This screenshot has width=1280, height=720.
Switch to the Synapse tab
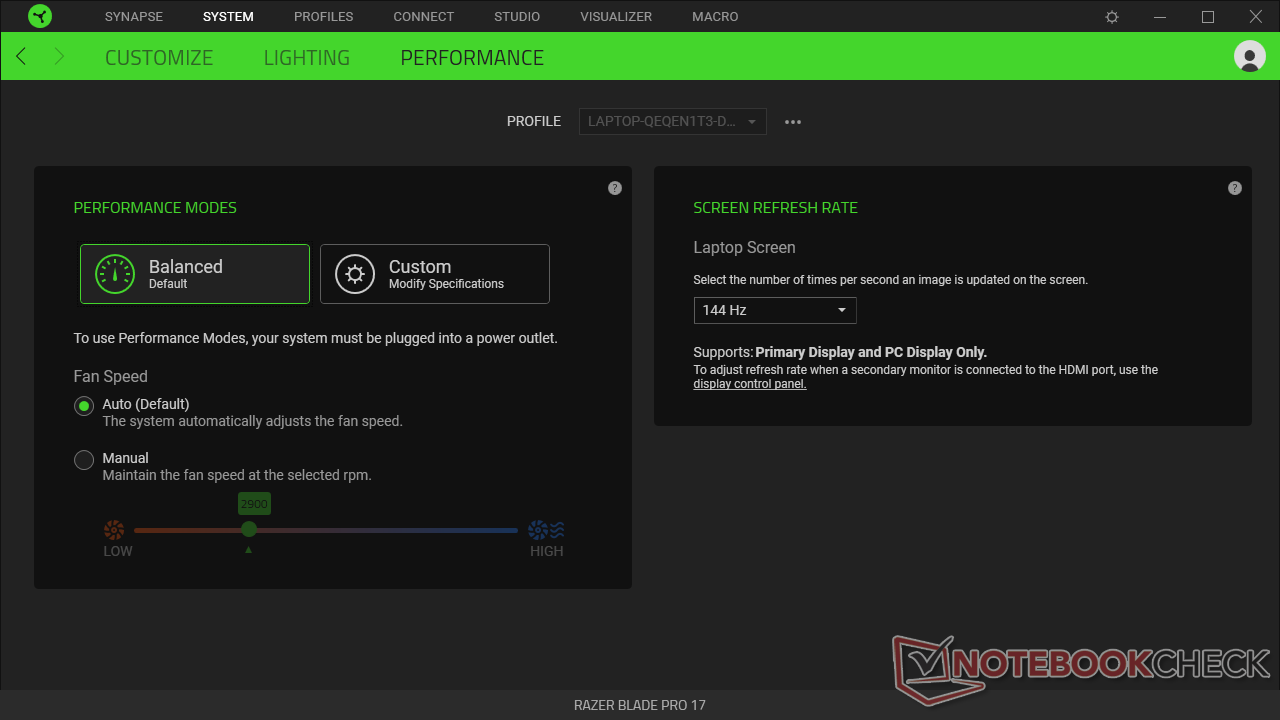pyautogui.click(x=134, y=17)
